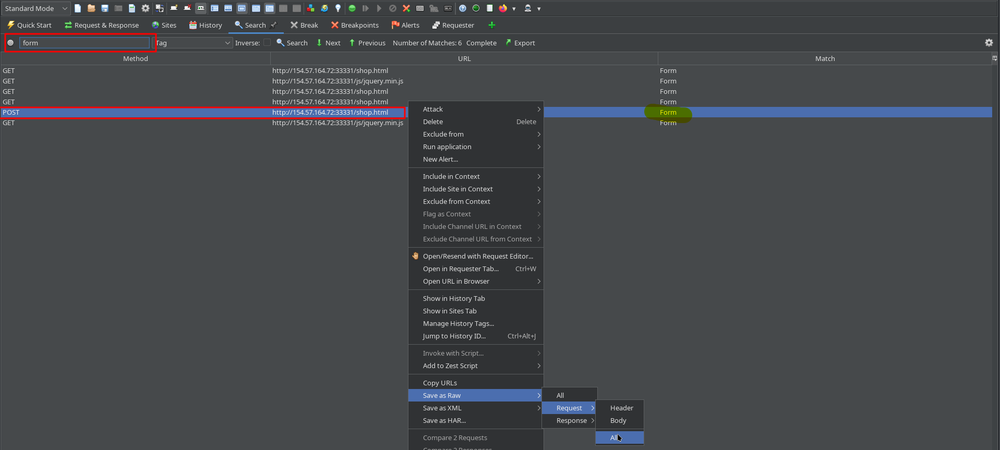Screen dimensions: 1000x450
Task: Click the green circle icon beside the help icon
Action: (x=476, y=8)
